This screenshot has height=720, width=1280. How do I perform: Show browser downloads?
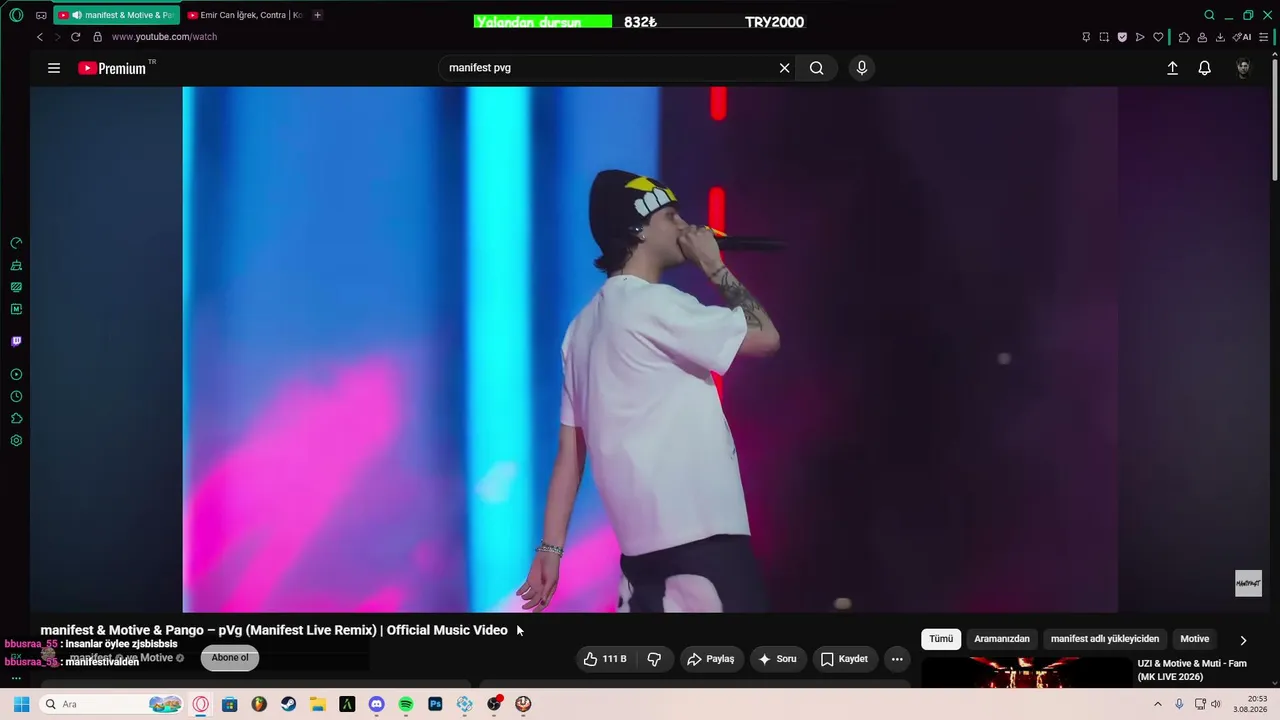click(1220, 37)
